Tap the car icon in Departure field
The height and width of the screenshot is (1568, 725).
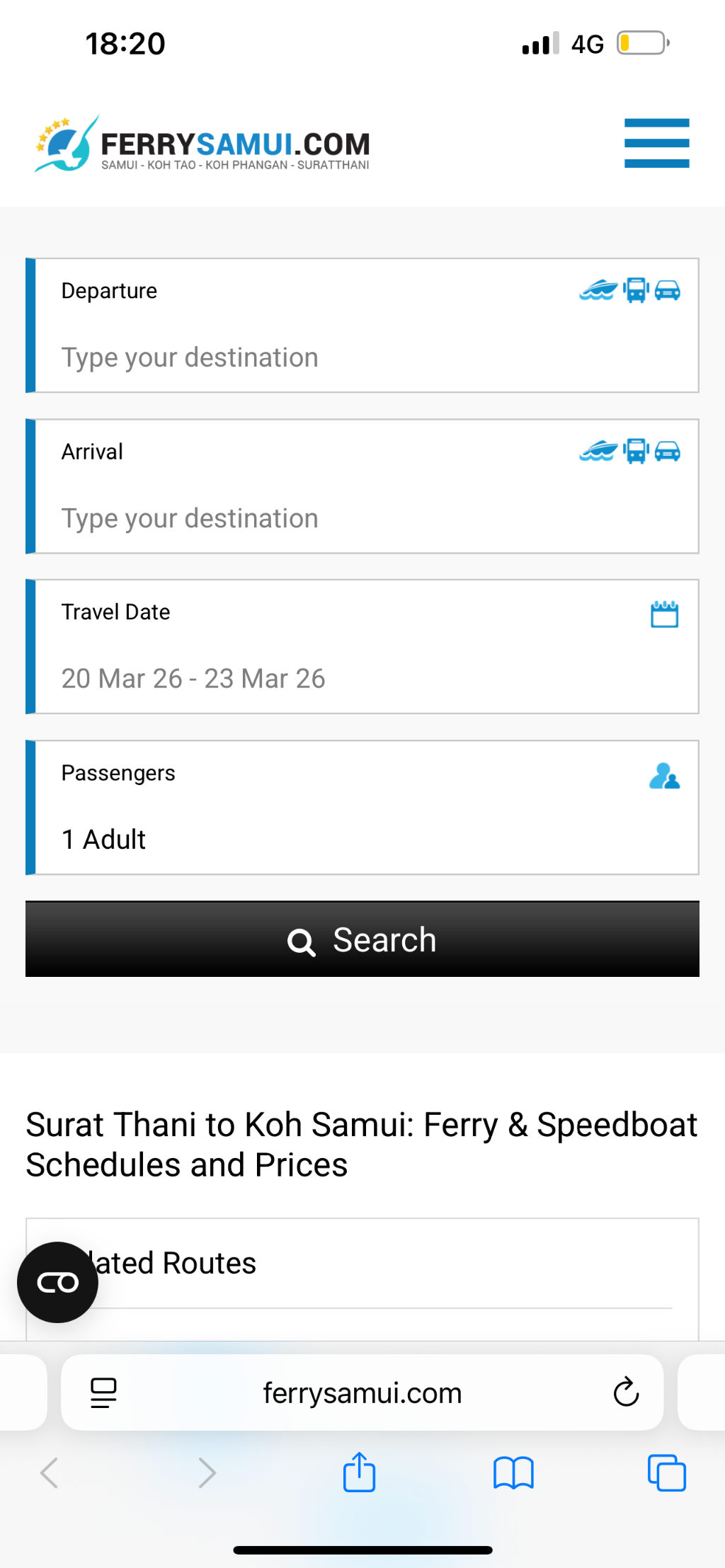tap(668, 290)
